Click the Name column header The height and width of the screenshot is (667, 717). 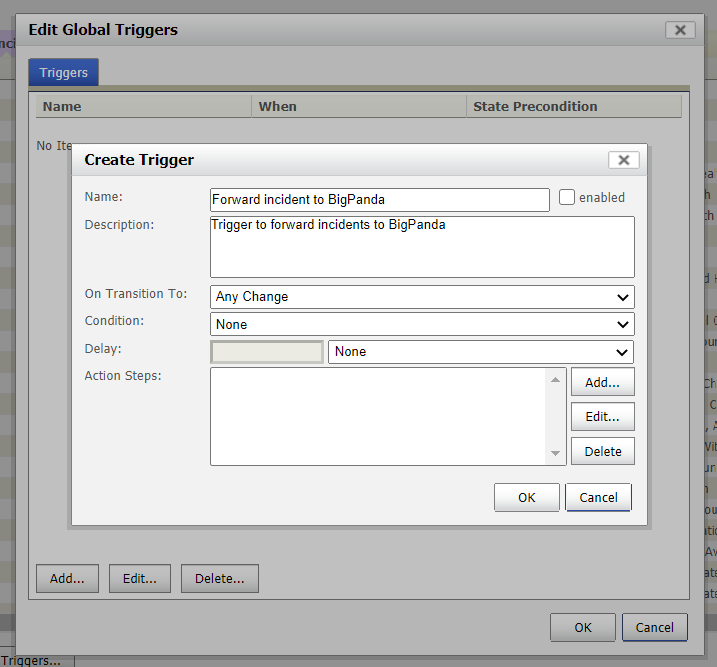[144, 107]
